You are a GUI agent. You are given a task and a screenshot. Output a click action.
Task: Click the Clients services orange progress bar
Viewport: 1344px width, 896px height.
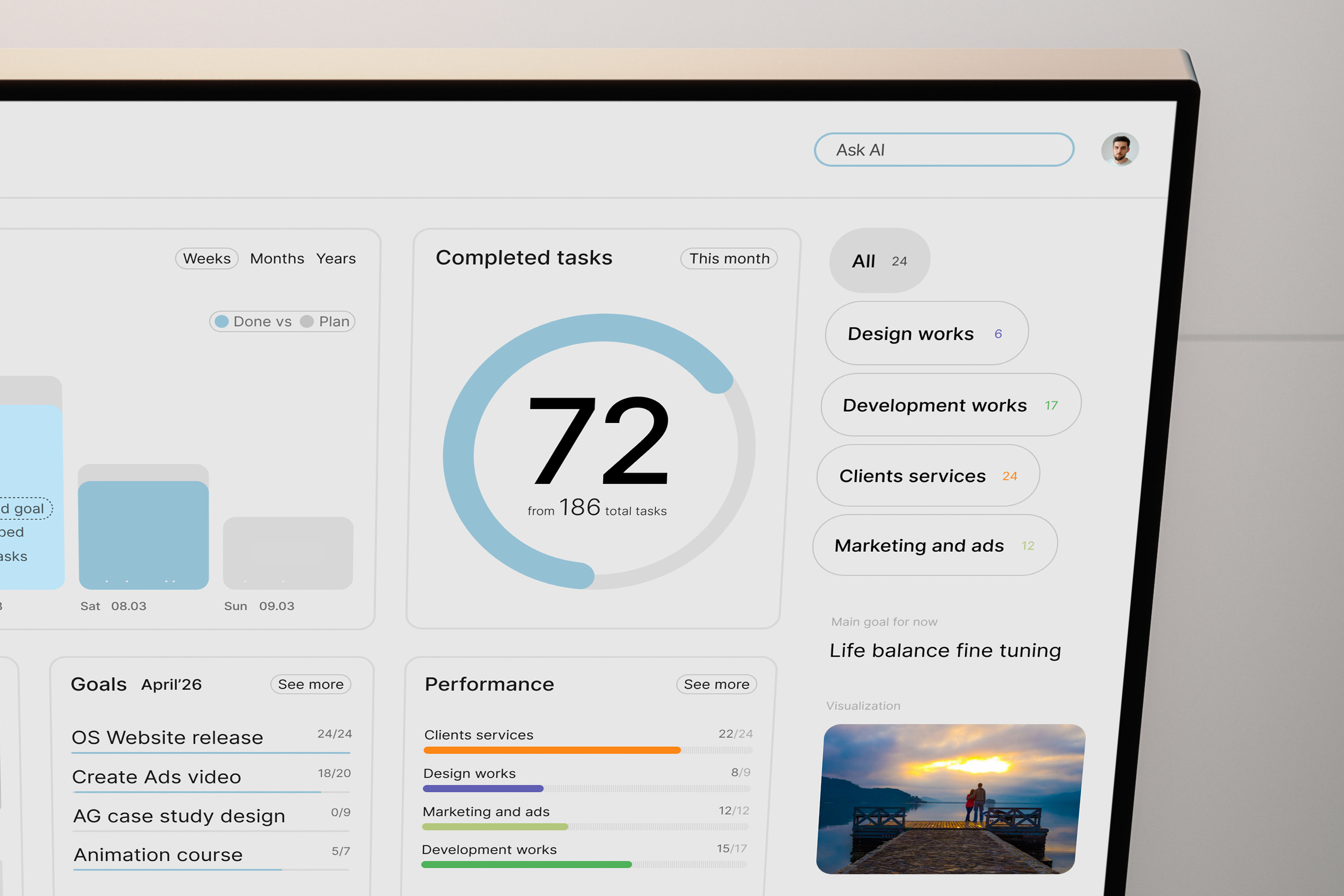(x=552, y=750)
